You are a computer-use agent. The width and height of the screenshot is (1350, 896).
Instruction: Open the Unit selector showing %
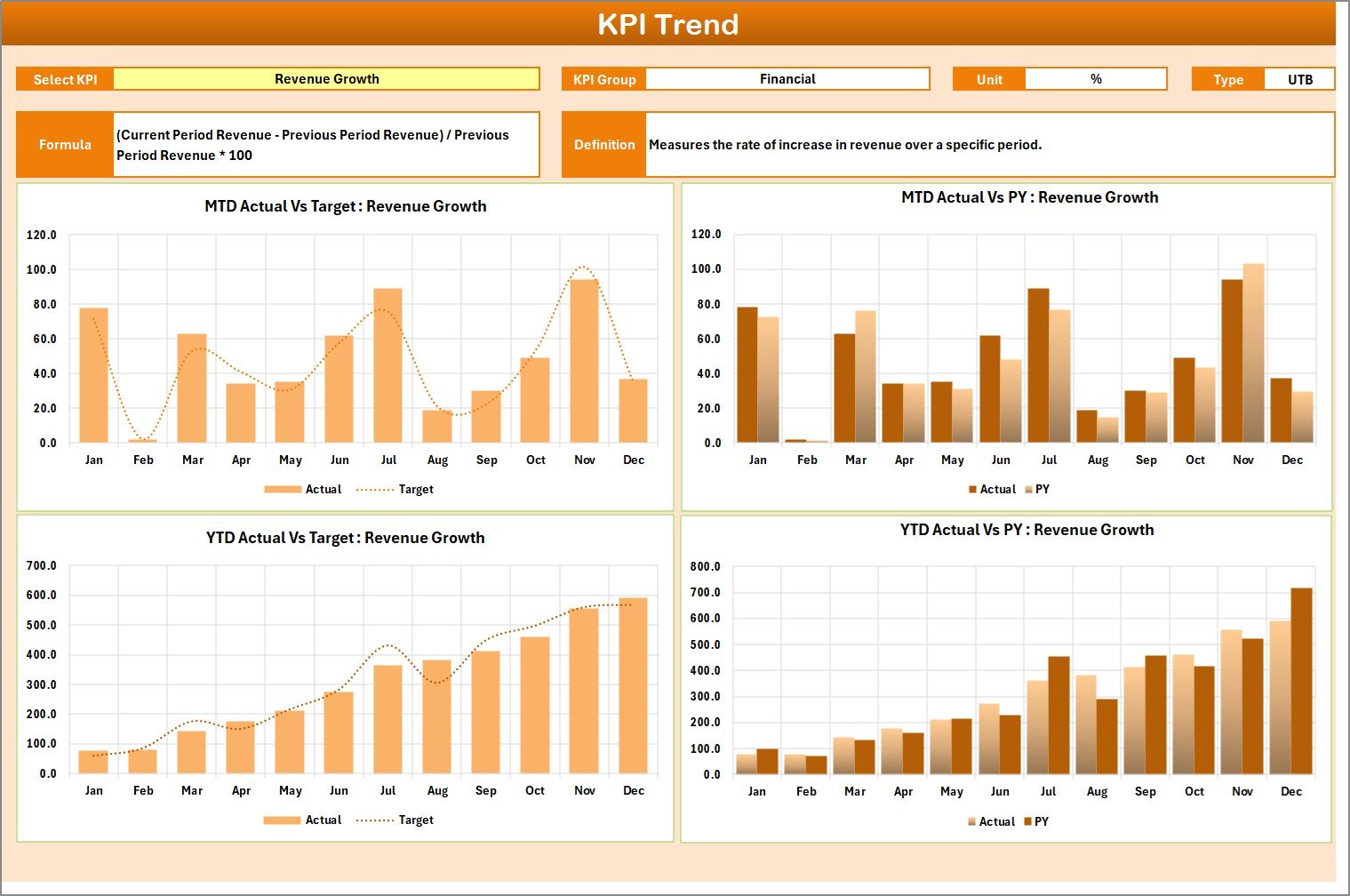pos(1096,78)
